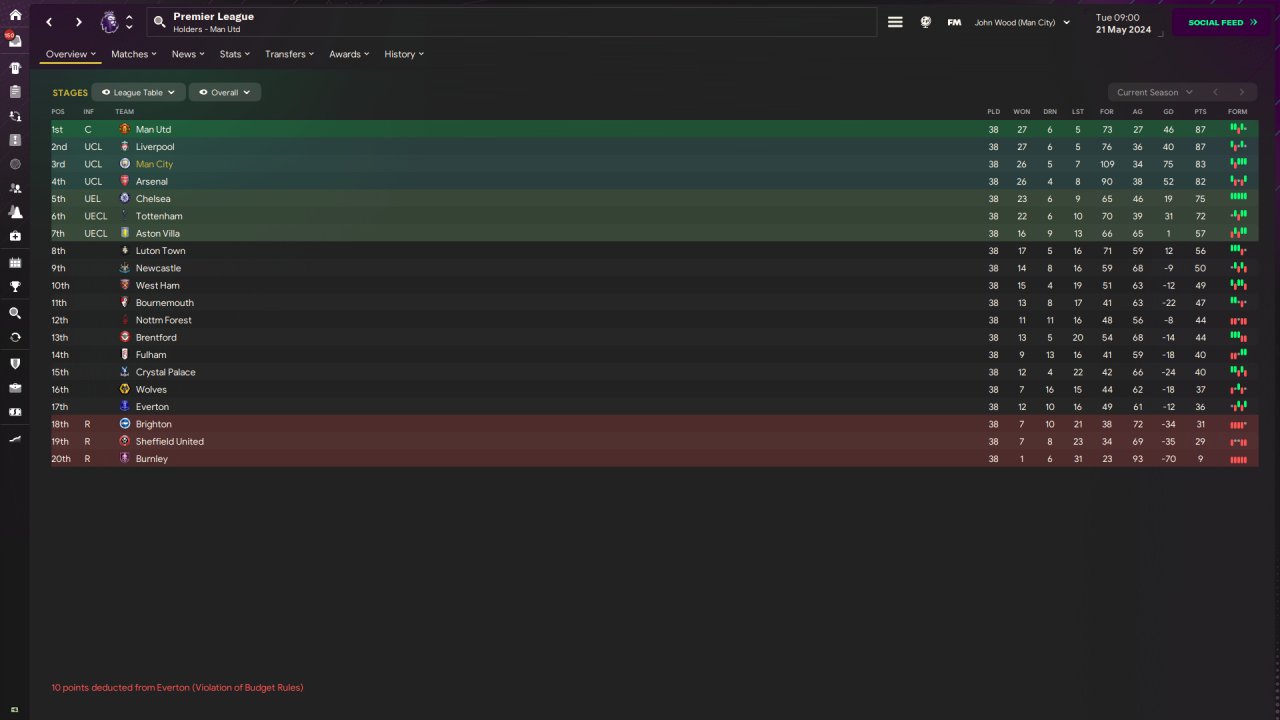Click Brighton's form indicator bars

click(1238, 424)
